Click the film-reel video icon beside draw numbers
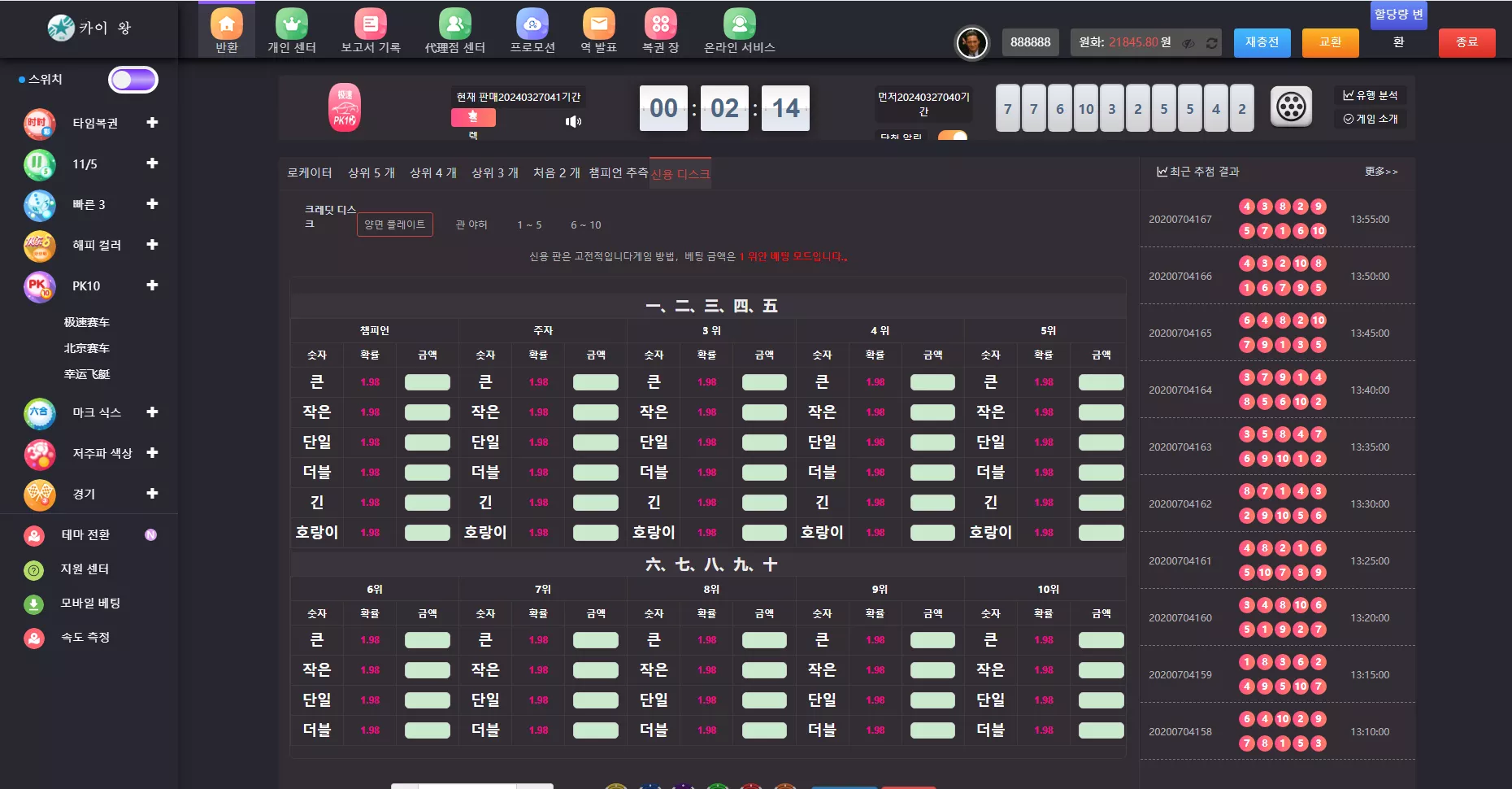Viewport: 1512px width, 789px height. coord(1290,107)
